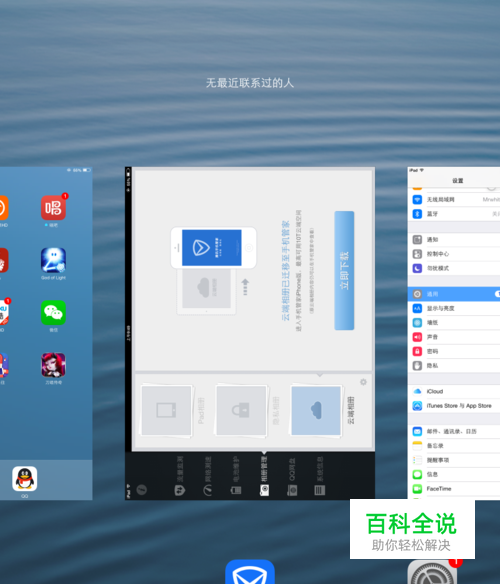Open the 唱吧 app on home screen card
The image size is (500, 584).
[53, 208]
